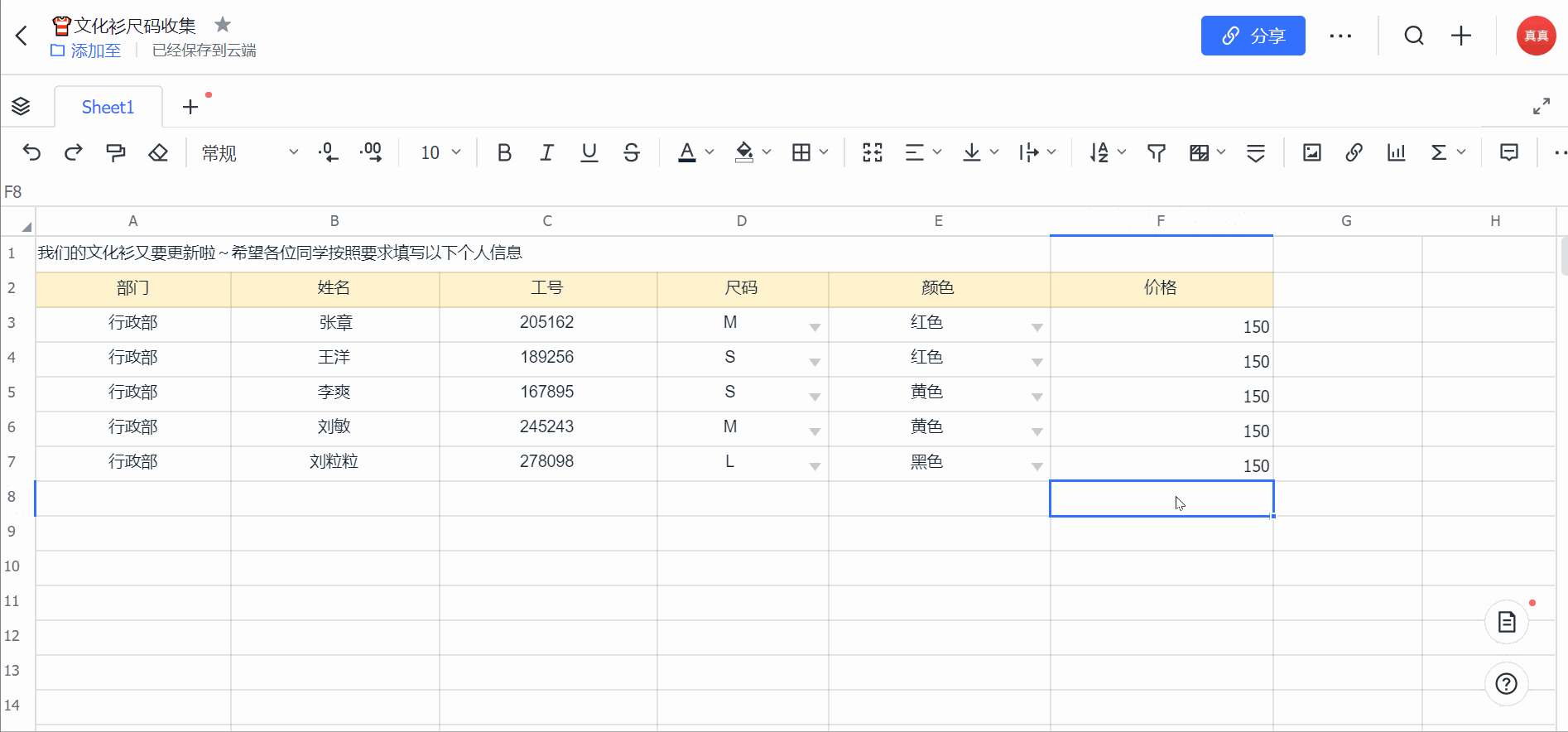
Task: Insert a chart via chart icon
Action: click(x=1397, y=152)
